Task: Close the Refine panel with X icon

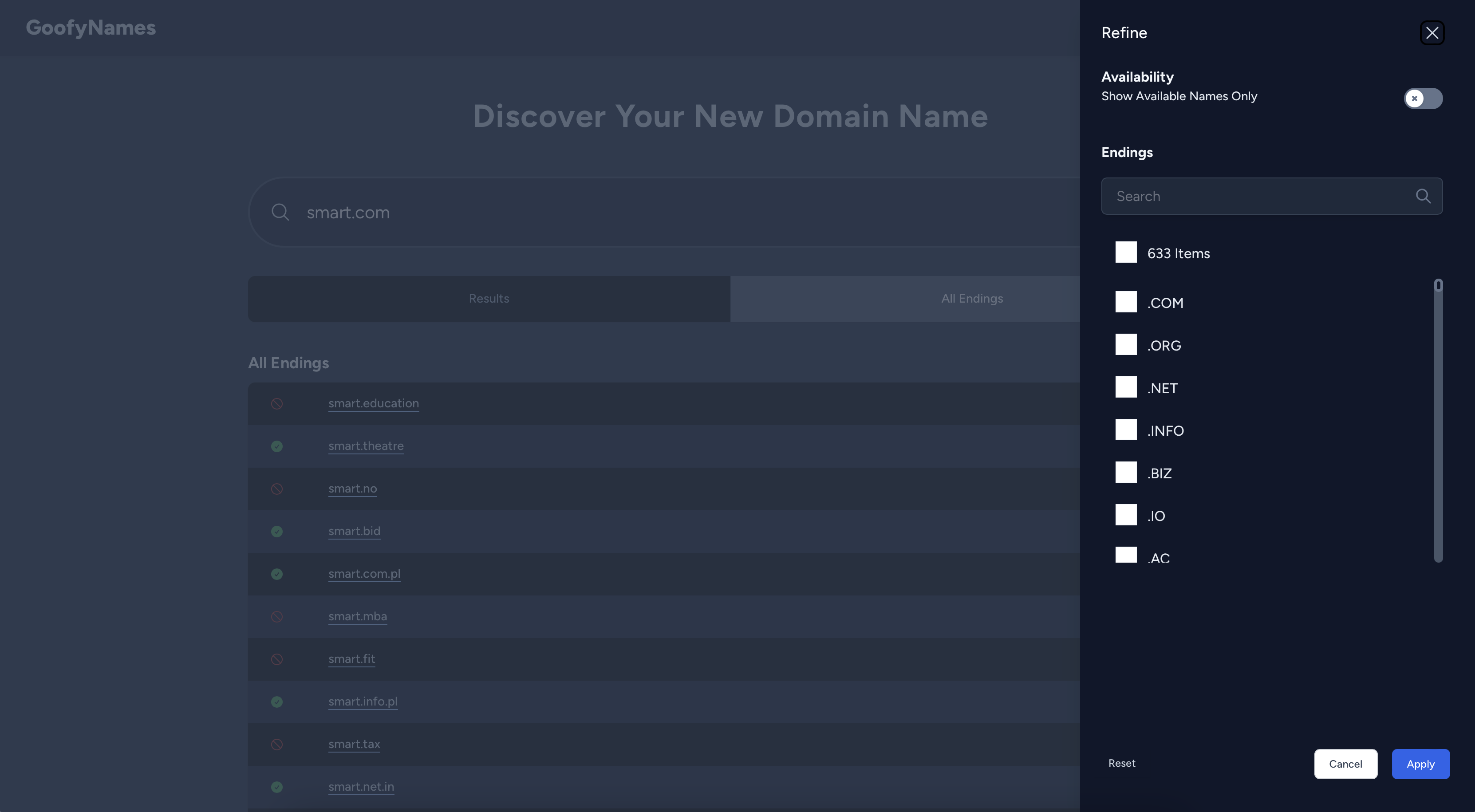Action: [x=1432, y=33]
